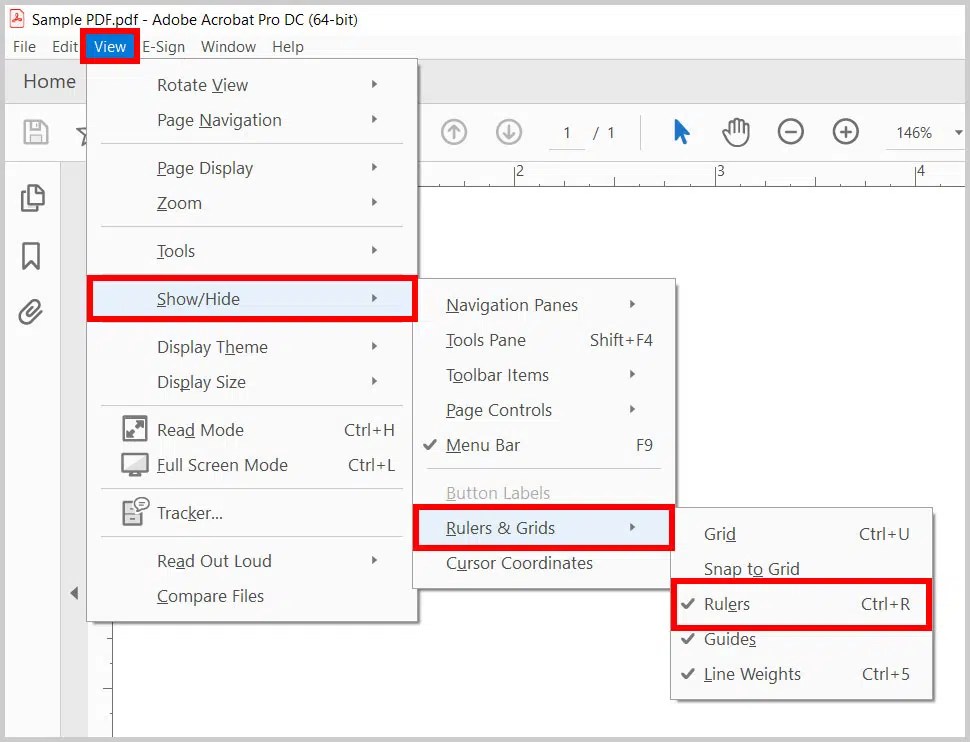Click the View menu

pos(110,46)
